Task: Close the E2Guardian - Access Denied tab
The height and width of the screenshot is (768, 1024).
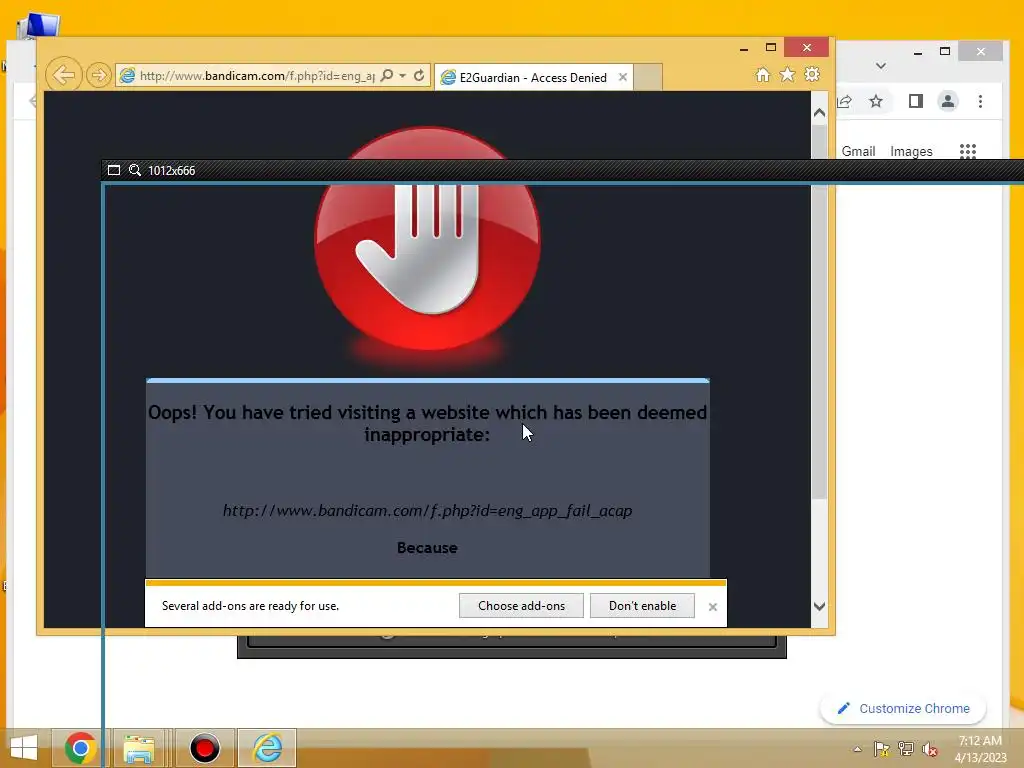Action: click(622, 77)
